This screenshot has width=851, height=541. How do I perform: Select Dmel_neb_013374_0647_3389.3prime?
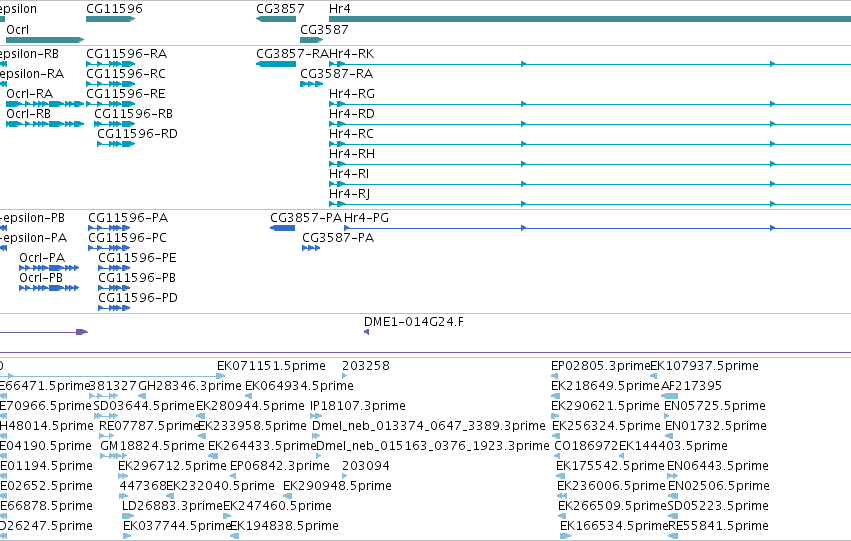tap(429, 426)
